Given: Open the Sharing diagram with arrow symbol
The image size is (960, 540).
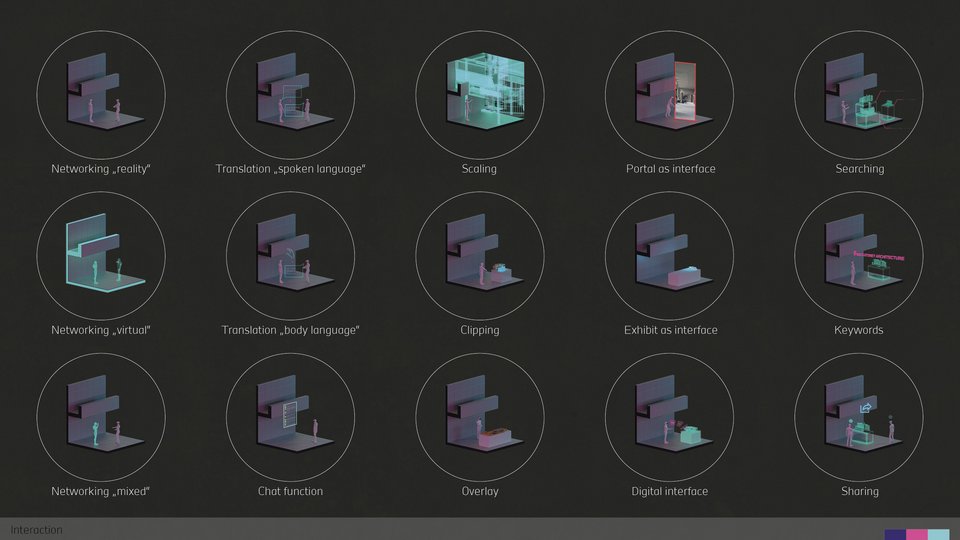Looking at the screenshot, I should tap(859, 418).
